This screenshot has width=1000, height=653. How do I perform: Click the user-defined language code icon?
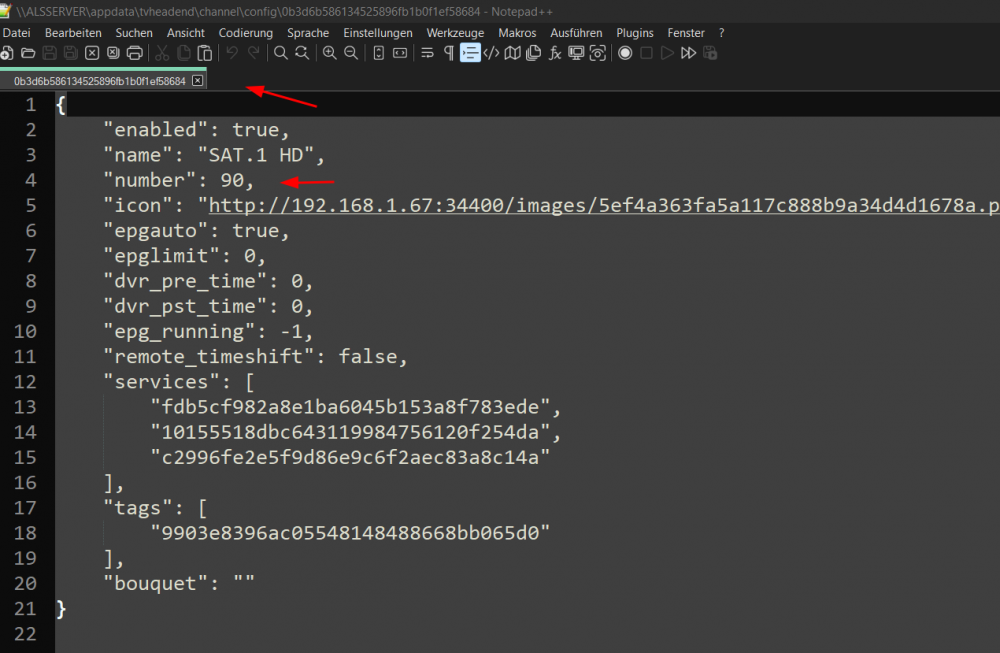(491, 53)
